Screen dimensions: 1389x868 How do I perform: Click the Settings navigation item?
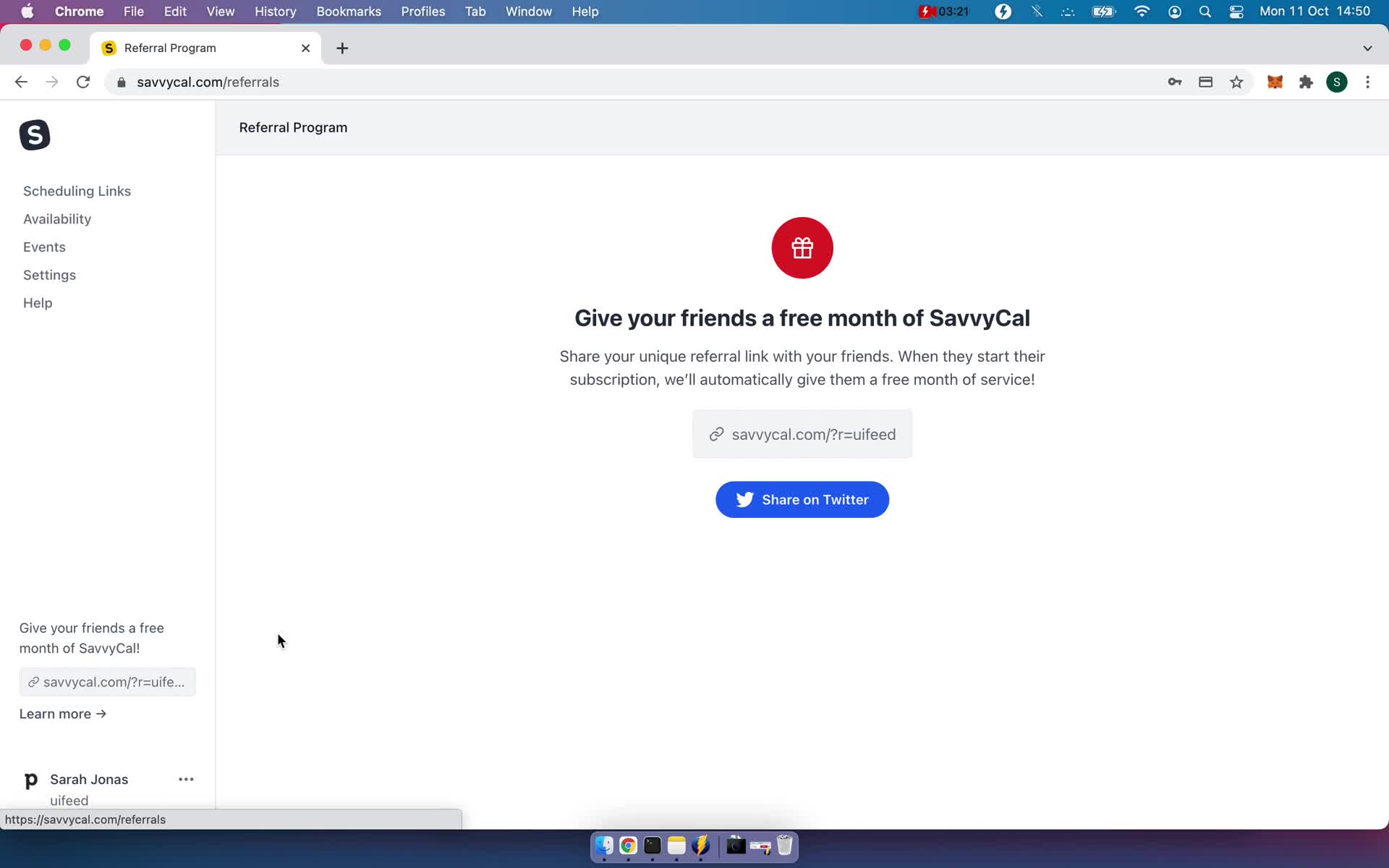(x=49, y=275)
